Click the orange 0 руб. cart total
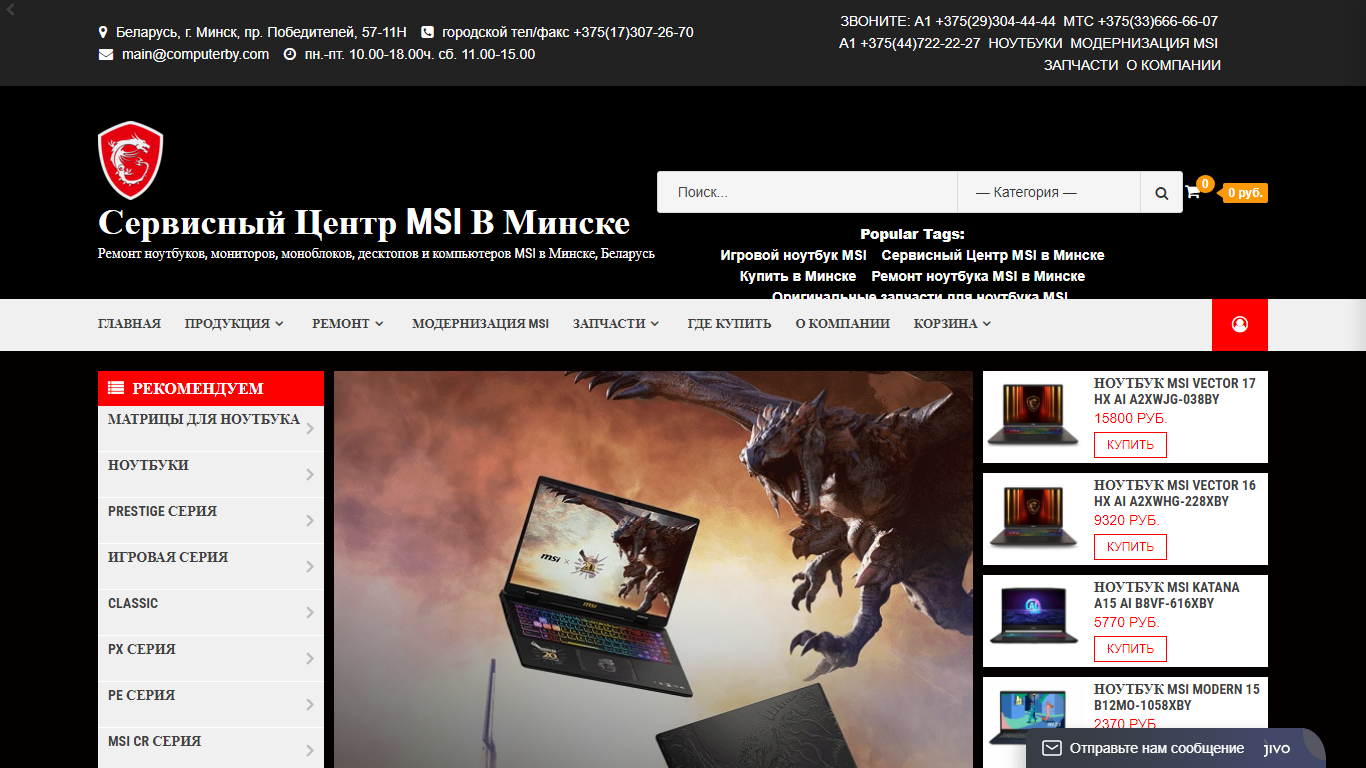The width and height of the screenshot is (1366, 768). tap(1245, 193)
